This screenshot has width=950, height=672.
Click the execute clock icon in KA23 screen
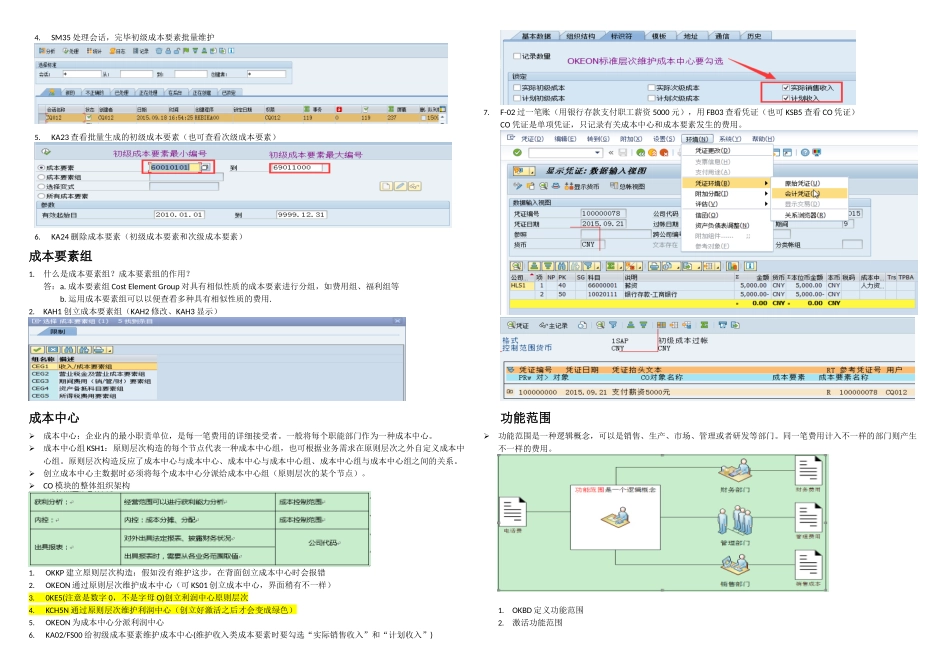(45, 151)
